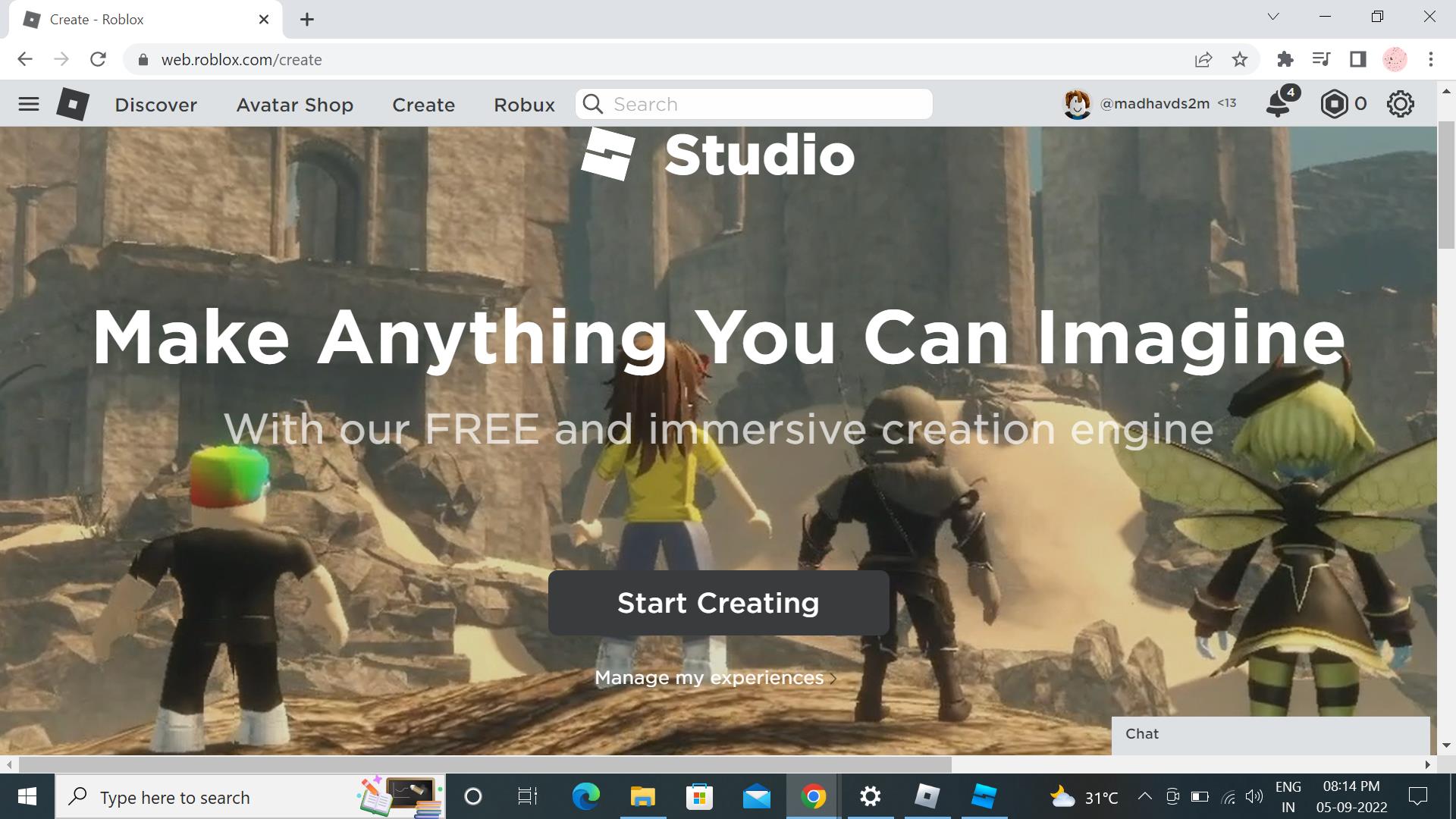Click the Start Creating button

tap(718, 603)
